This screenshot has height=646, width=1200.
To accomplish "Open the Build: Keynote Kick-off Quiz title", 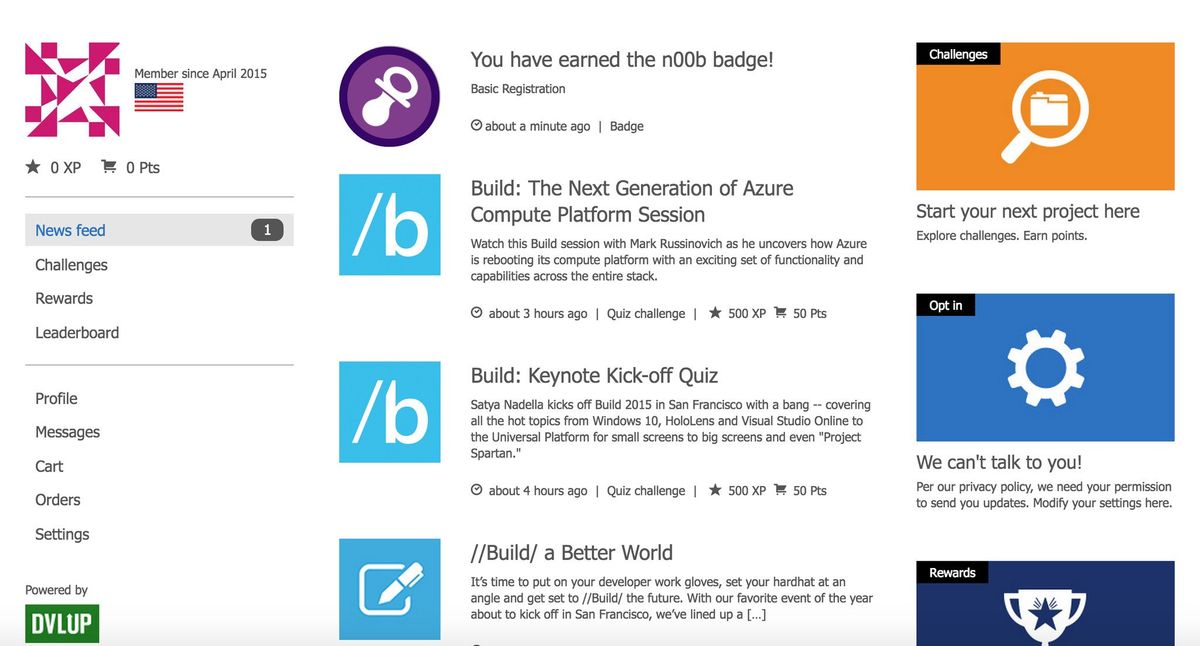I will [x=594, y=375].
